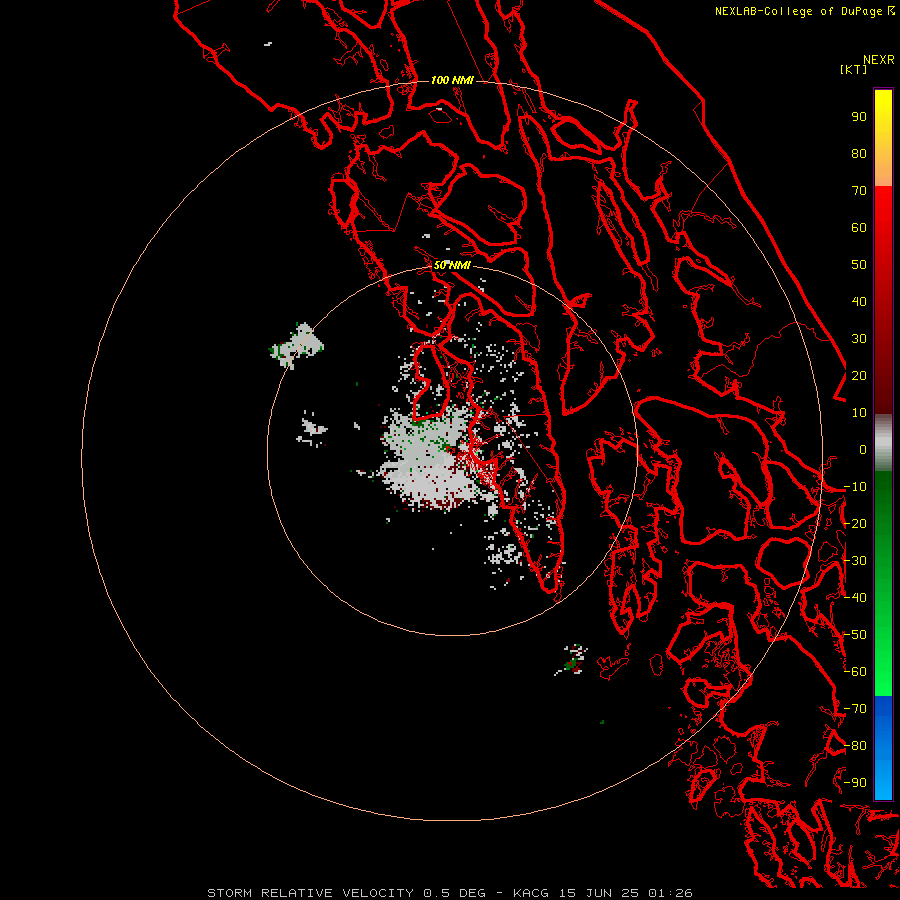The height and width of the screenshot is (900, 900).
Task: Click the -20 scale value
Action: point(855,524)
